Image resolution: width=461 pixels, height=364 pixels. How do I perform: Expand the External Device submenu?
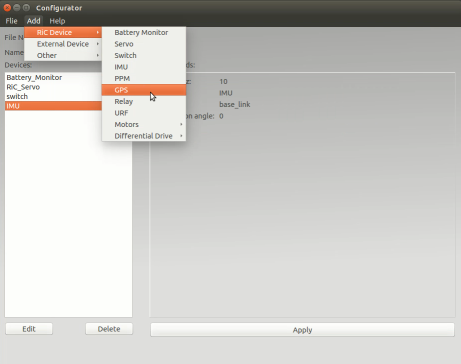(x=63, y=44)
